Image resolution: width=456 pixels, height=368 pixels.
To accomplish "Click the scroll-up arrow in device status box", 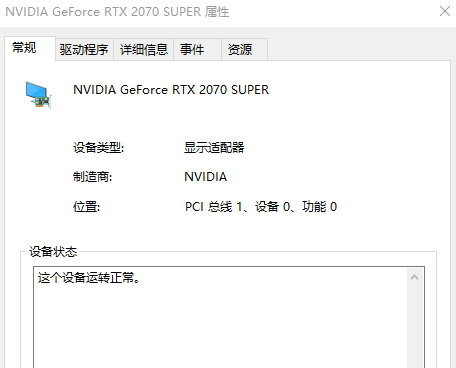I will (x=414, y=277).
